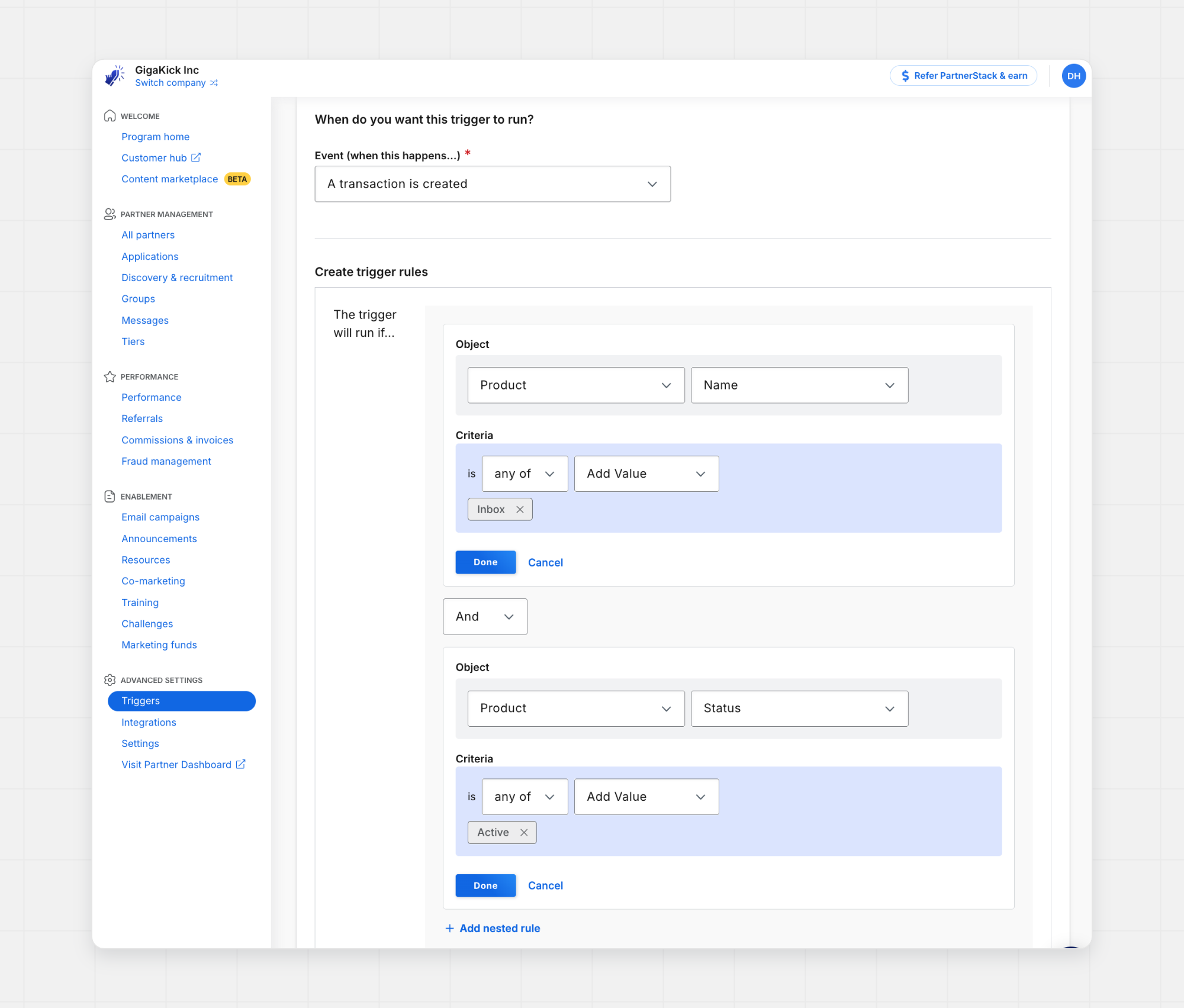Go to Groups
1184x1008 pixels.
click(x=139, y=299)
